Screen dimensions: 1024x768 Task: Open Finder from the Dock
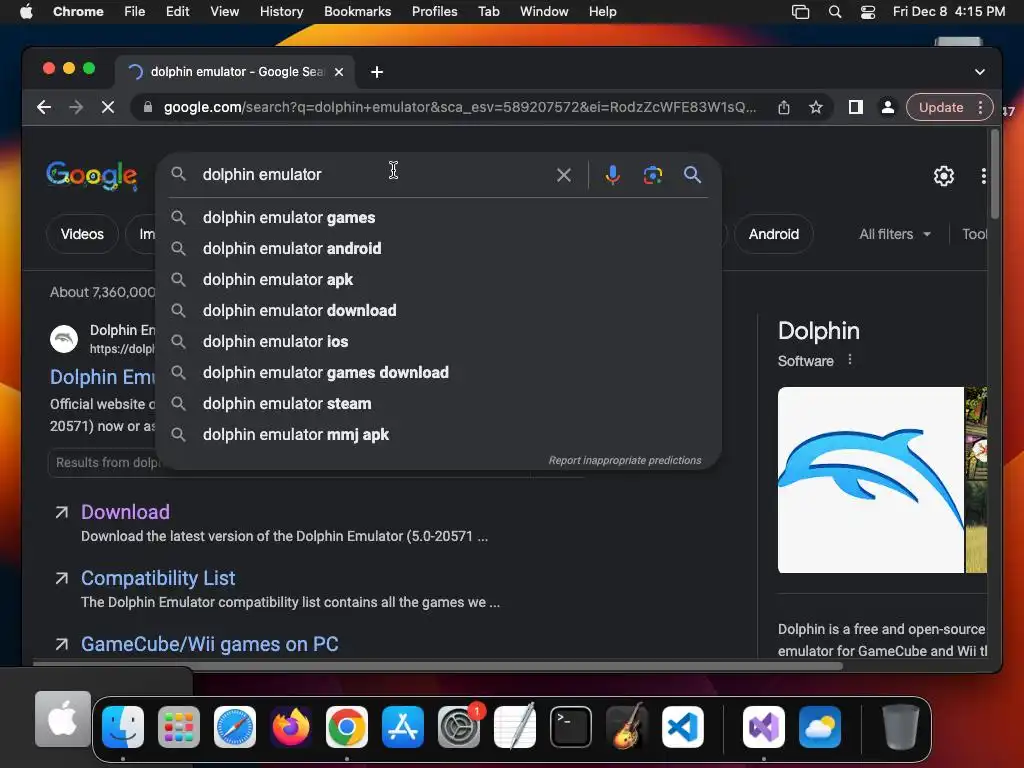click(x=123, y=727)
